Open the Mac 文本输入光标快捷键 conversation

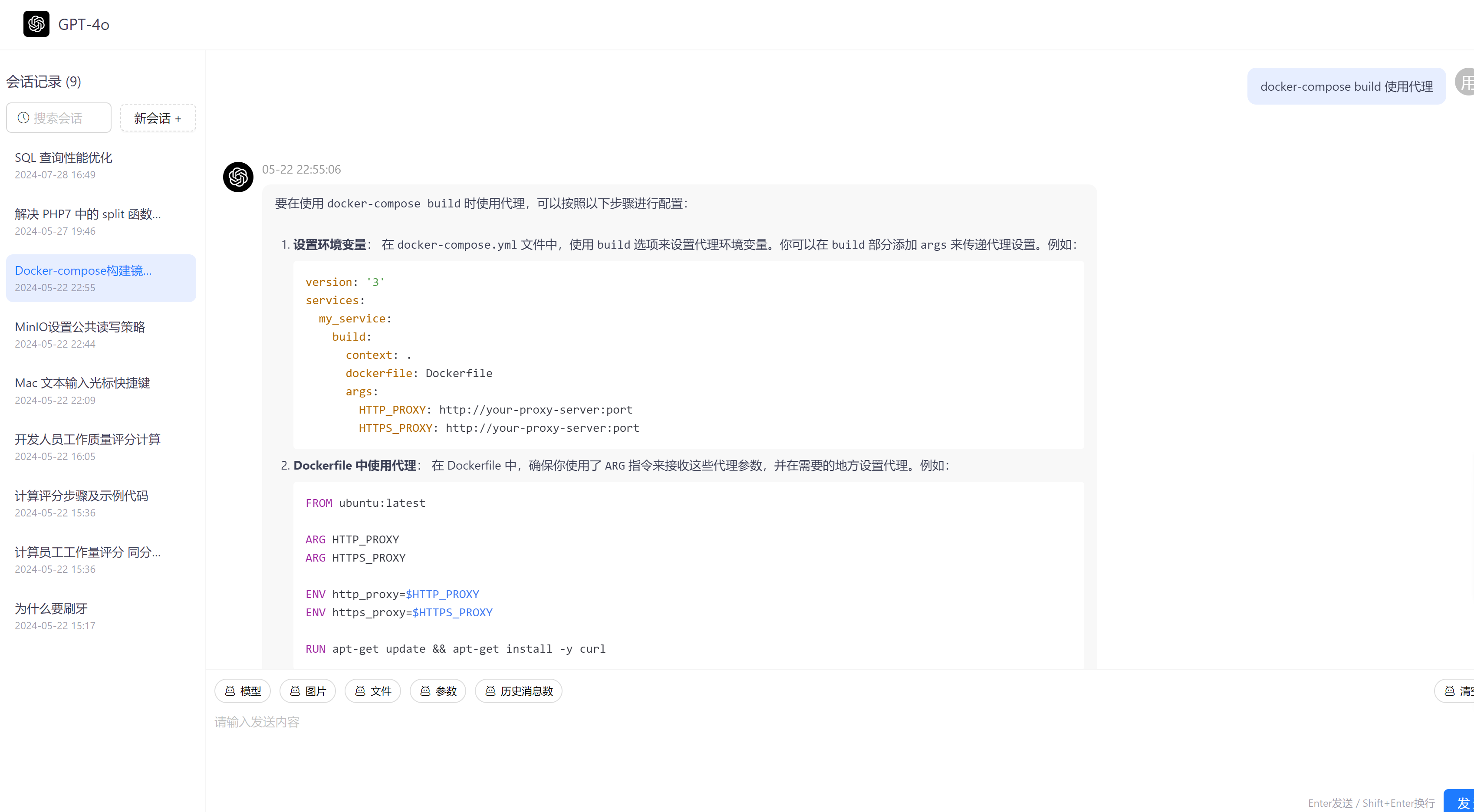point(101,391)
